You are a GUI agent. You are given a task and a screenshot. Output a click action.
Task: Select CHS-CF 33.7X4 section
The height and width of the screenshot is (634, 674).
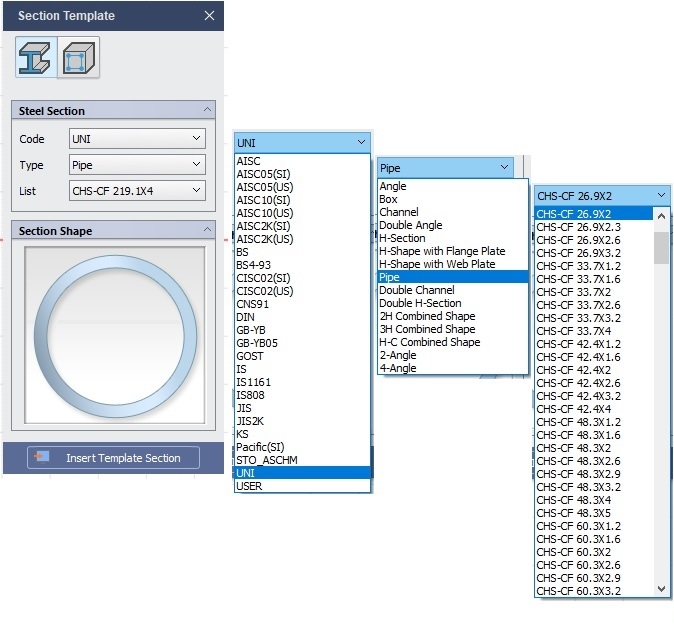coord(594,331)
